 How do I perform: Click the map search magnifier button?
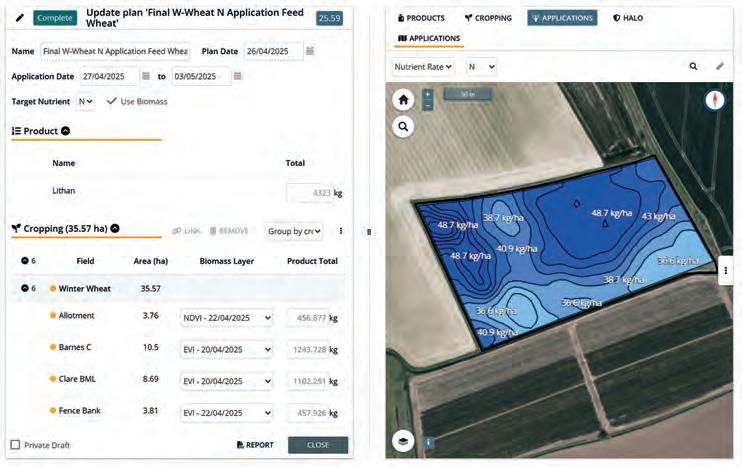coord(403,127)
